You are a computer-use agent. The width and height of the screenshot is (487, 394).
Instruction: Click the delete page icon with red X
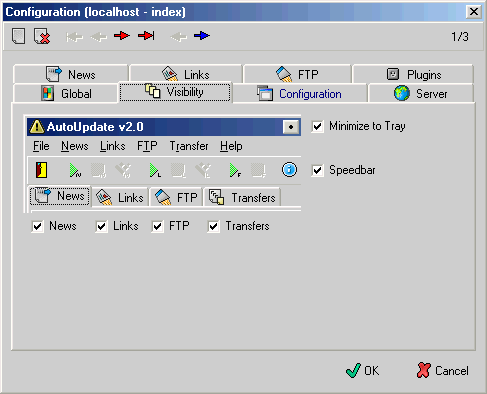click(42, 36)
